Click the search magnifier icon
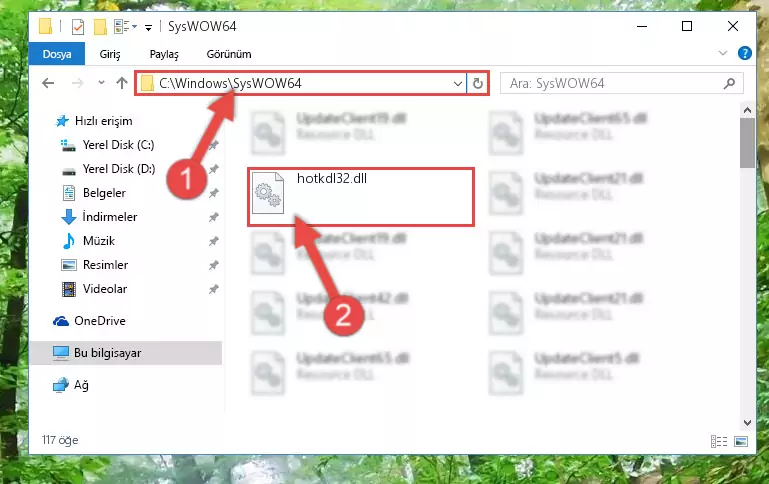 (729, 83)
